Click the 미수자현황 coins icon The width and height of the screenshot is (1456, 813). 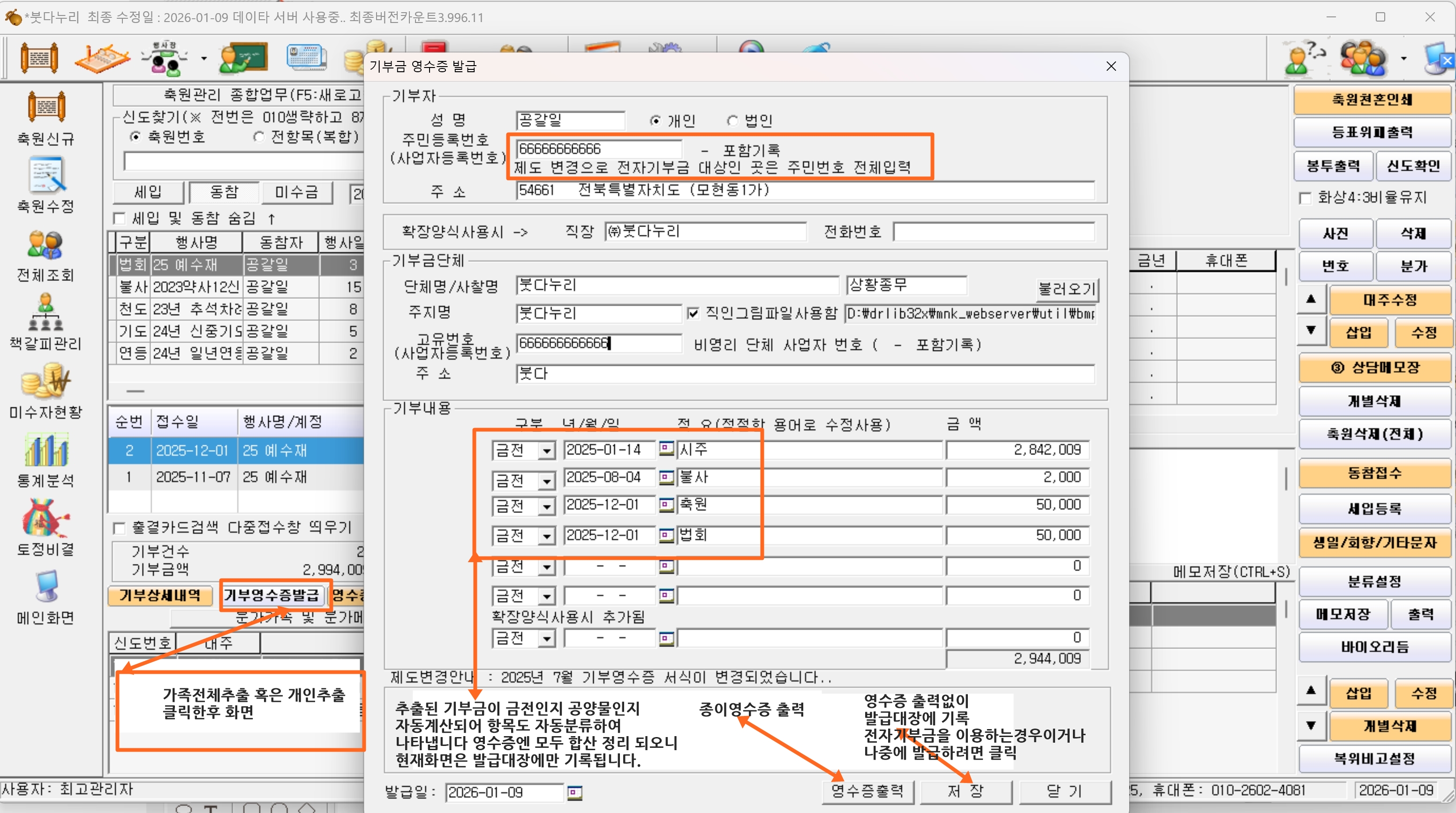[x=46, y=381]
